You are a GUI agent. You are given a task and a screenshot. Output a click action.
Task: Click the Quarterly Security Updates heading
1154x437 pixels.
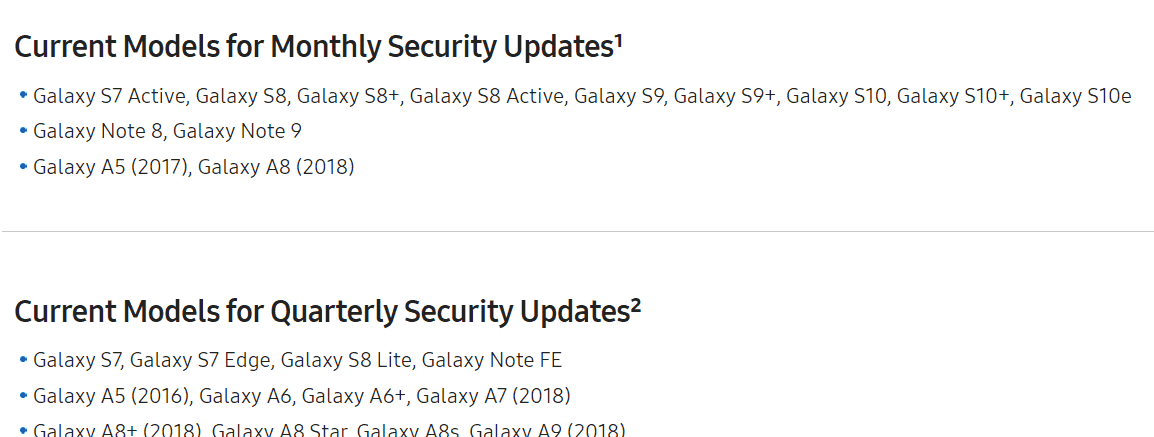[322, 312]
